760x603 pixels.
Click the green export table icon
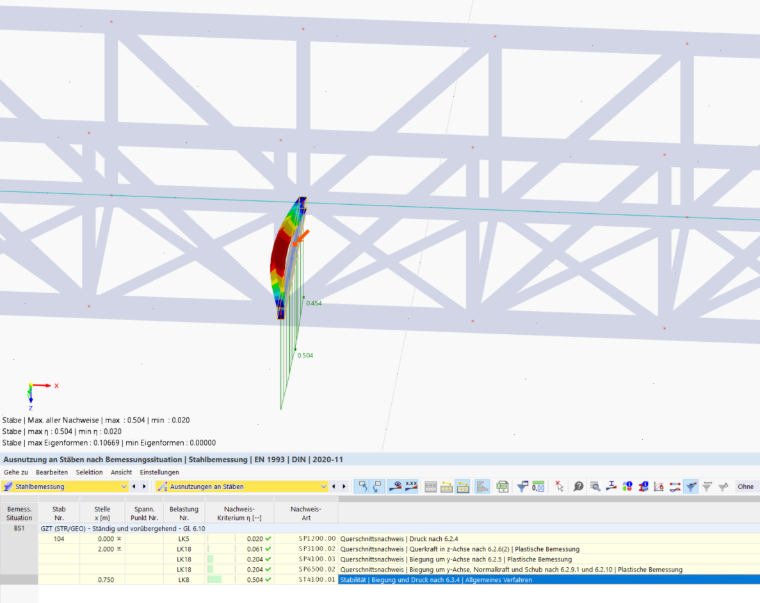[502, 486]
